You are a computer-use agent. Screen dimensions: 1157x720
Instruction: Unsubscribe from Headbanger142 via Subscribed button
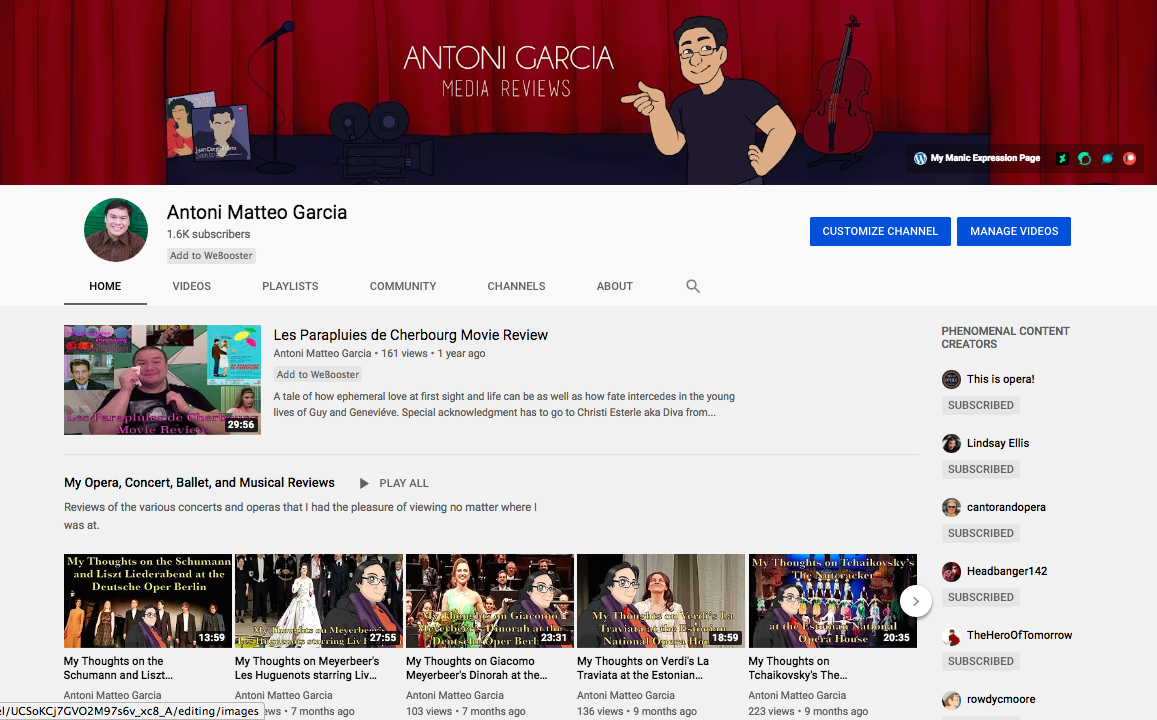980,597
